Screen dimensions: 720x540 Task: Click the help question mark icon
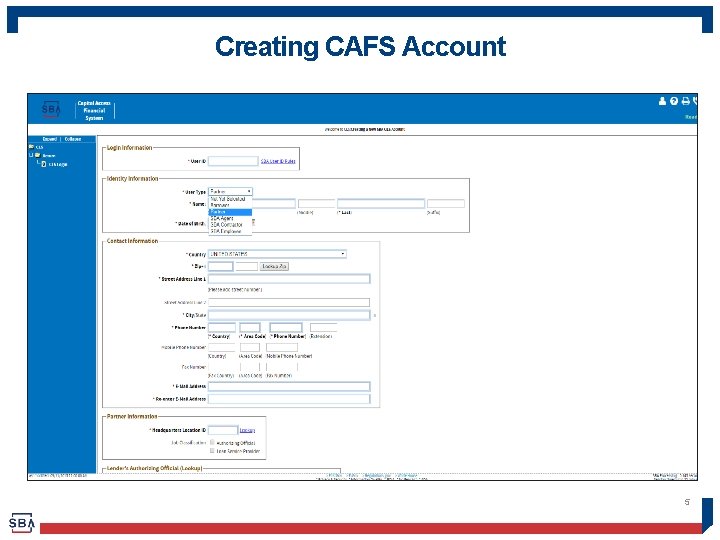coord(674,101)
